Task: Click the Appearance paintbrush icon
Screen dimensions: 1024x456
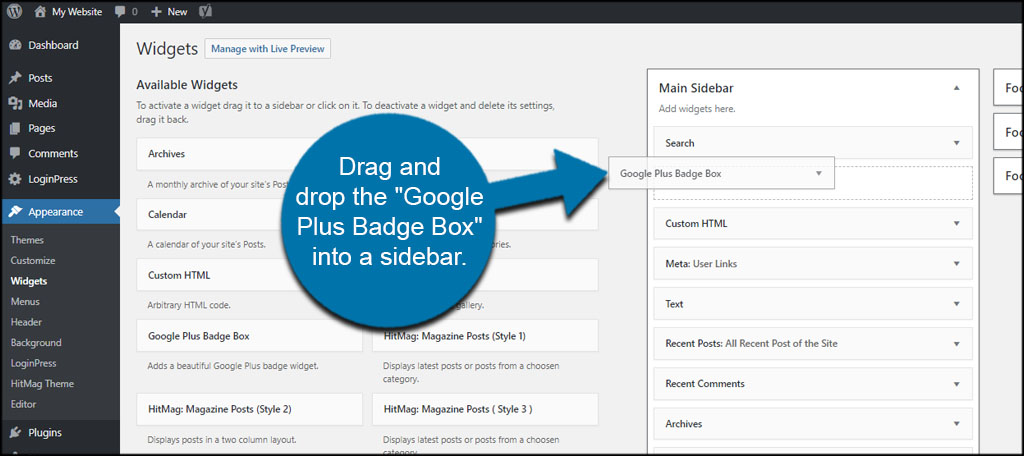Action: (15, 212)
